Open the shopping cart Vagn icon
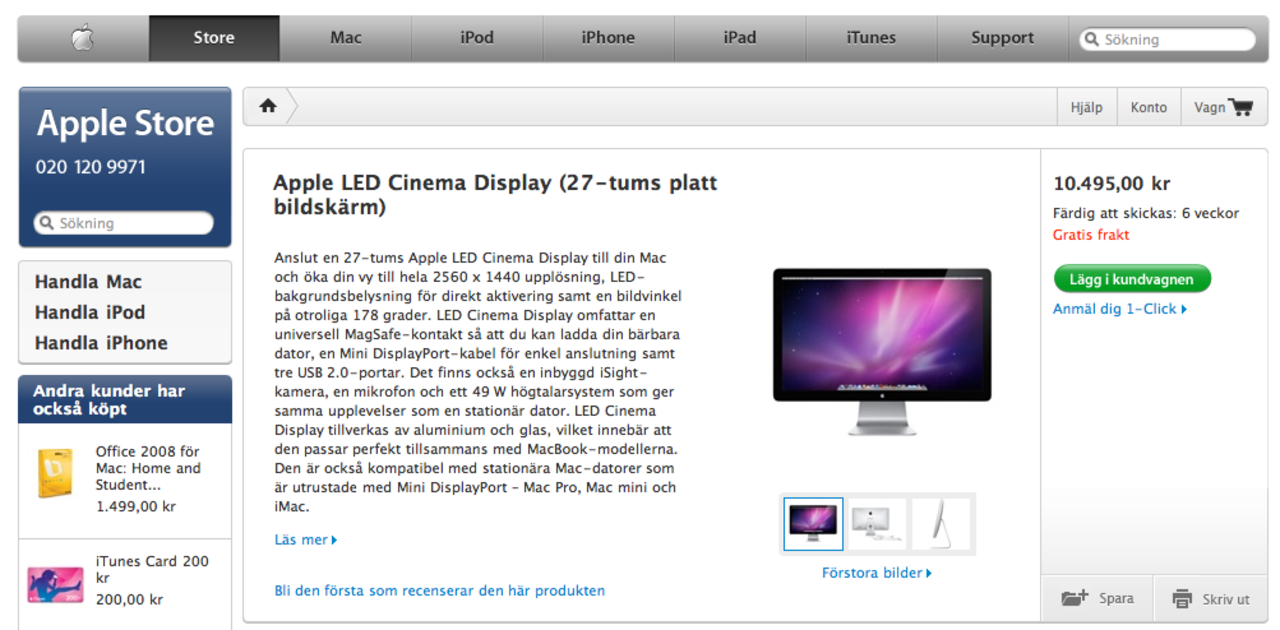The width and height of the screenshot is (1280, 630). pos(1240,107)
